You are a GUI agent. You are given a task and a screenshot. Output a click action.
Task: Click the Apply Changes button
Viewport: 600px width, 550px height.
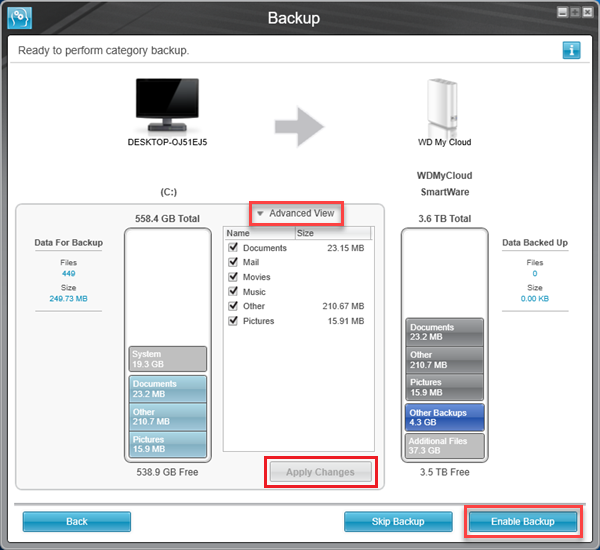[321, 472]
